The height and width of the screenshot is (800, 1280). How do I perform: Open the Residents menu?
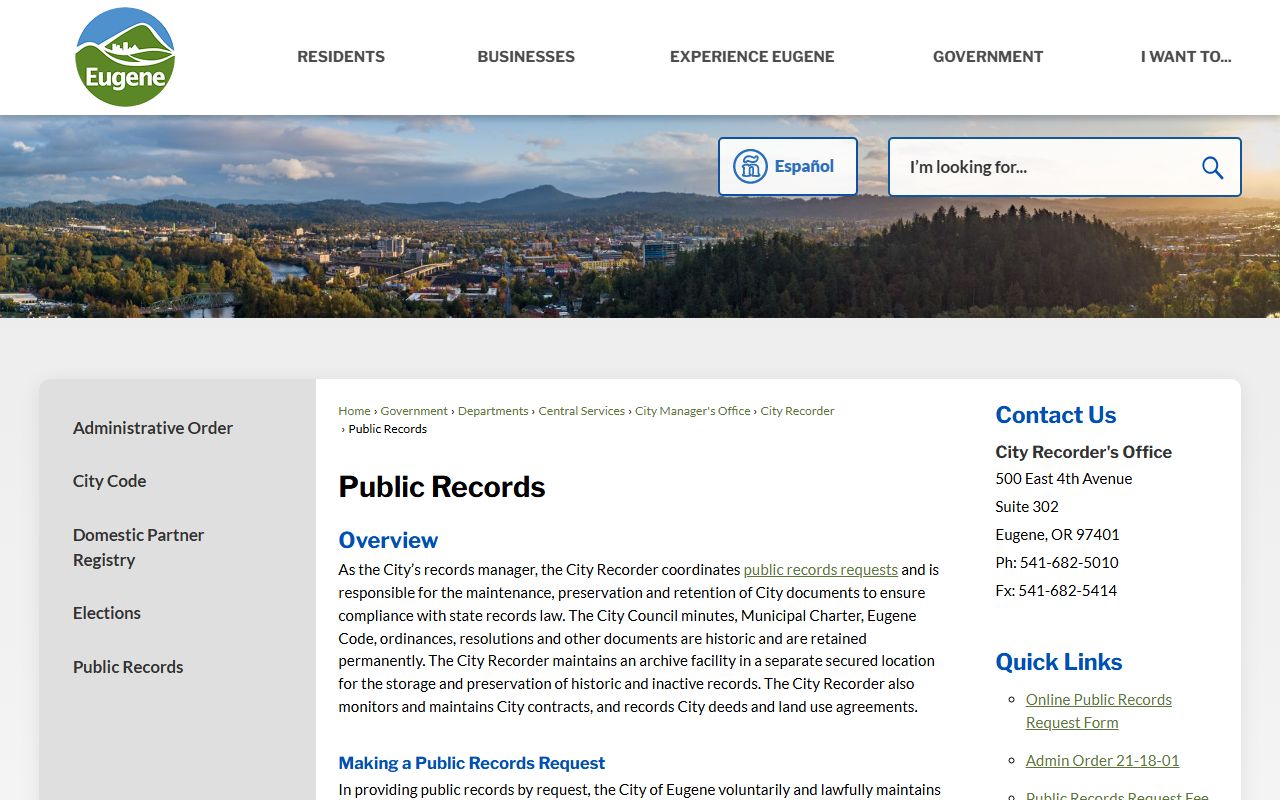click(341, 57)
